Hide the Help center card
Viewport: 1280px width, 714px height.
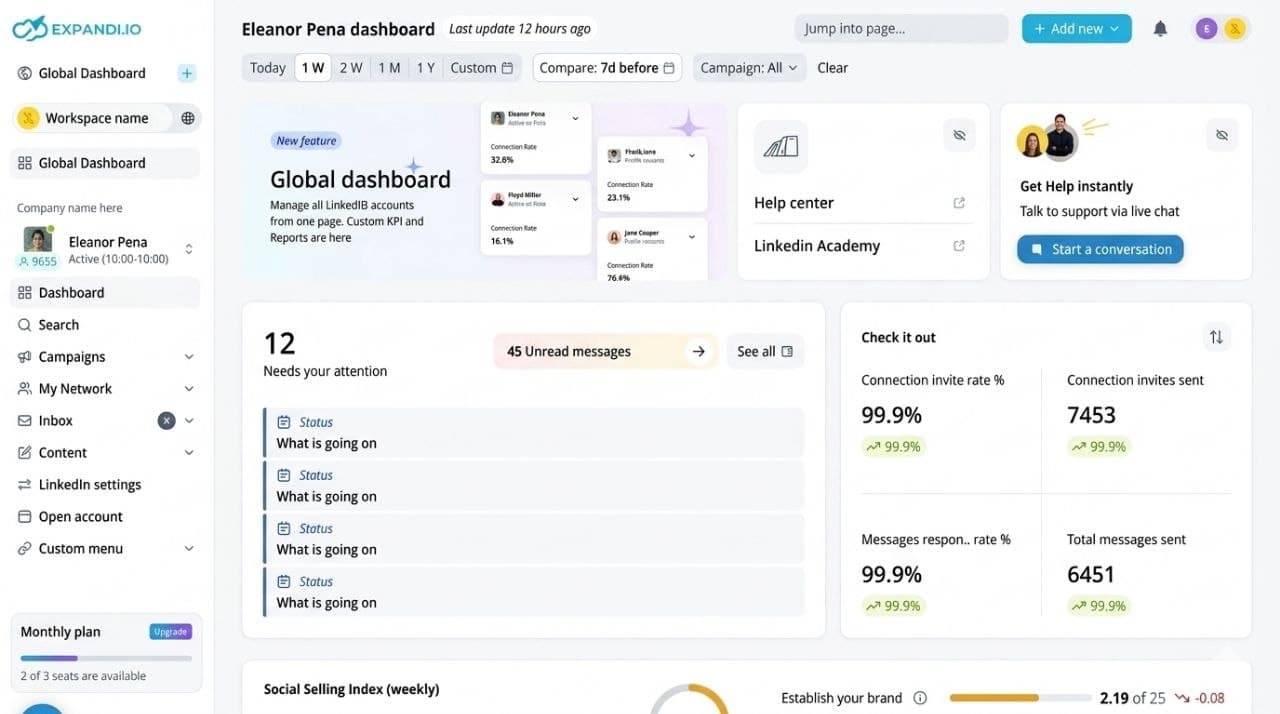point(959,135)
